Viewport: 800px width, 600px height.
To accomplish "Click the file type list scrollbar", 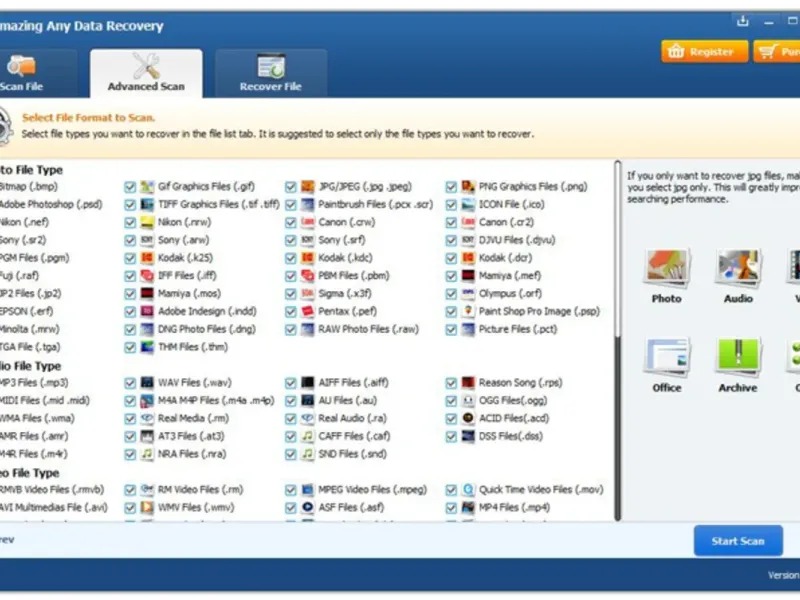I will [x=617, y=341].
